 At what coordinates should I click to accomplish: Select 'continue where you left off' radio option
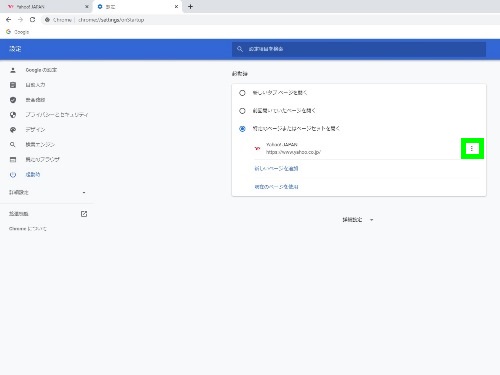242,111
